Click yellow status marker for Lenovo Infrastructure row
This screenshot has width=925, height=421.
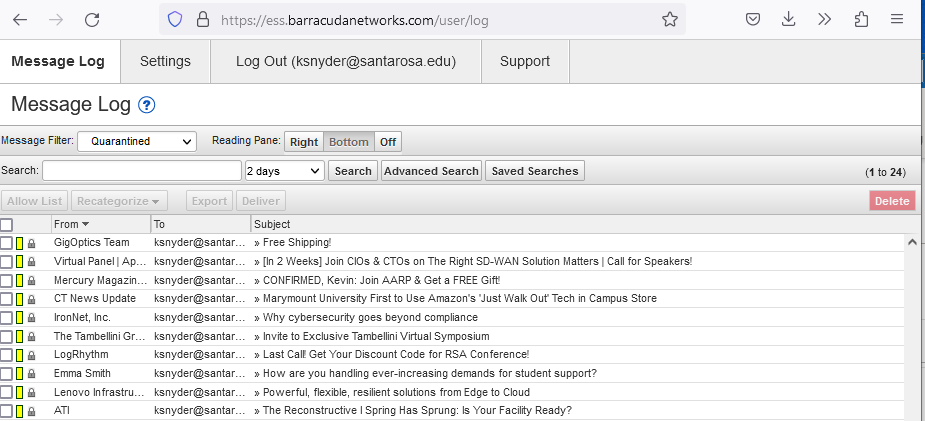tap(19, 393)
